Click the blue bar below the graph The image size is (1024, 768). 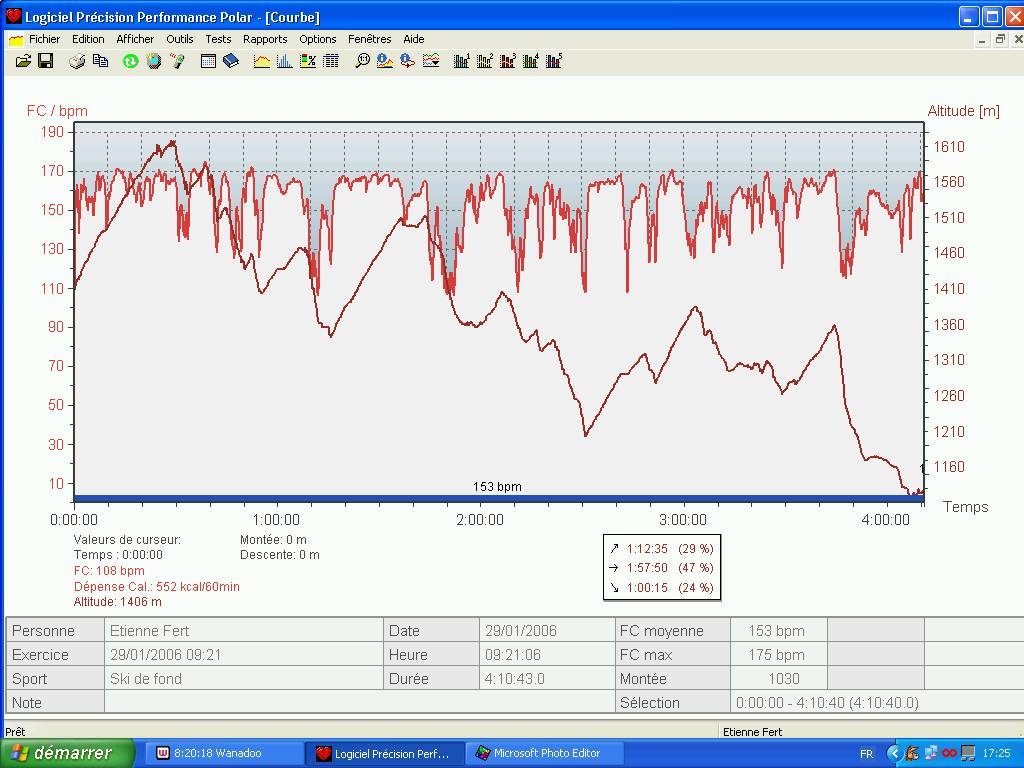click(x=498, y=498)
